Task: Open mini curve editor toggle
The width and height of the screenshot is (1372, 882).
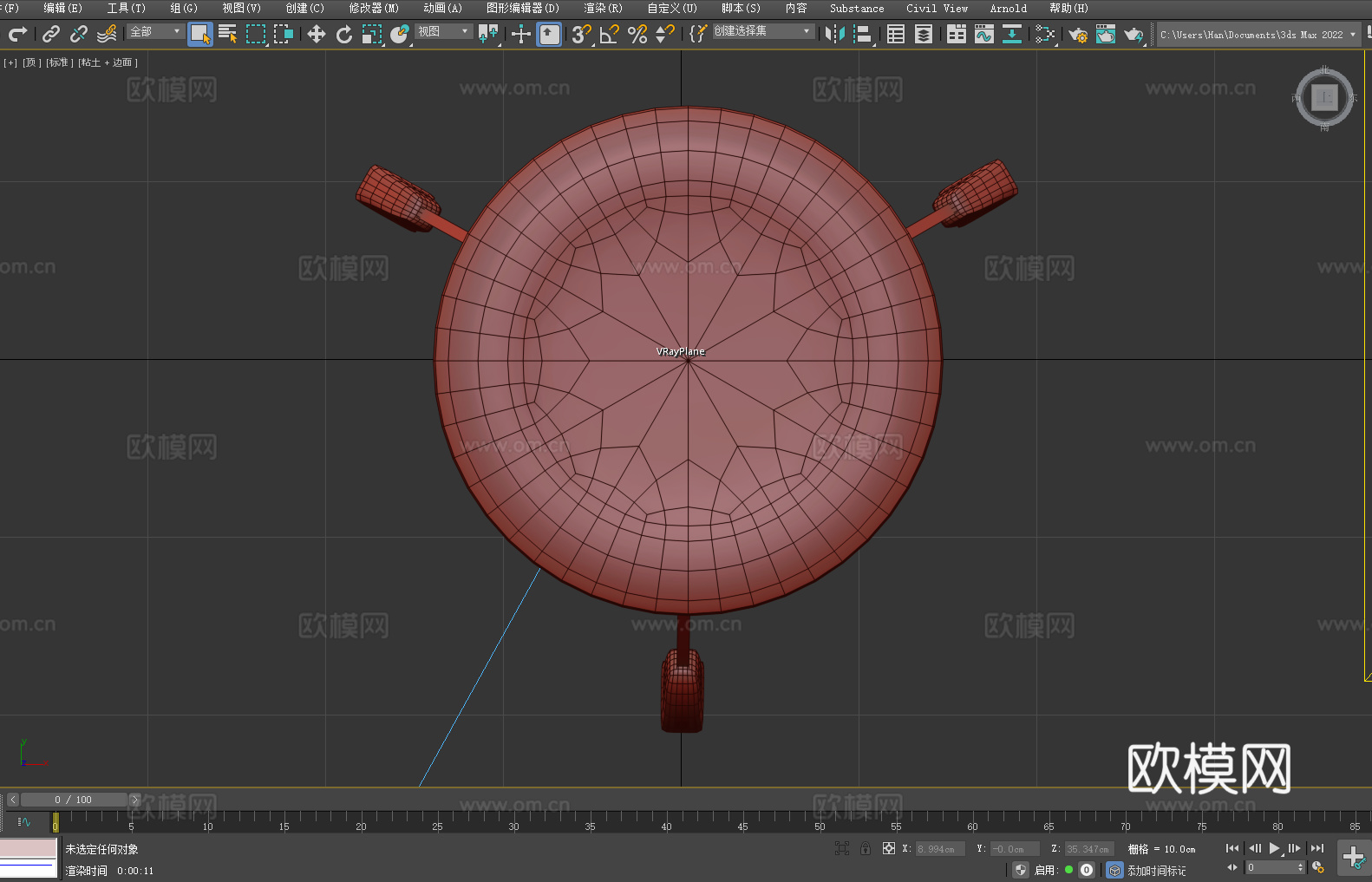Action: tap(24, 822)
